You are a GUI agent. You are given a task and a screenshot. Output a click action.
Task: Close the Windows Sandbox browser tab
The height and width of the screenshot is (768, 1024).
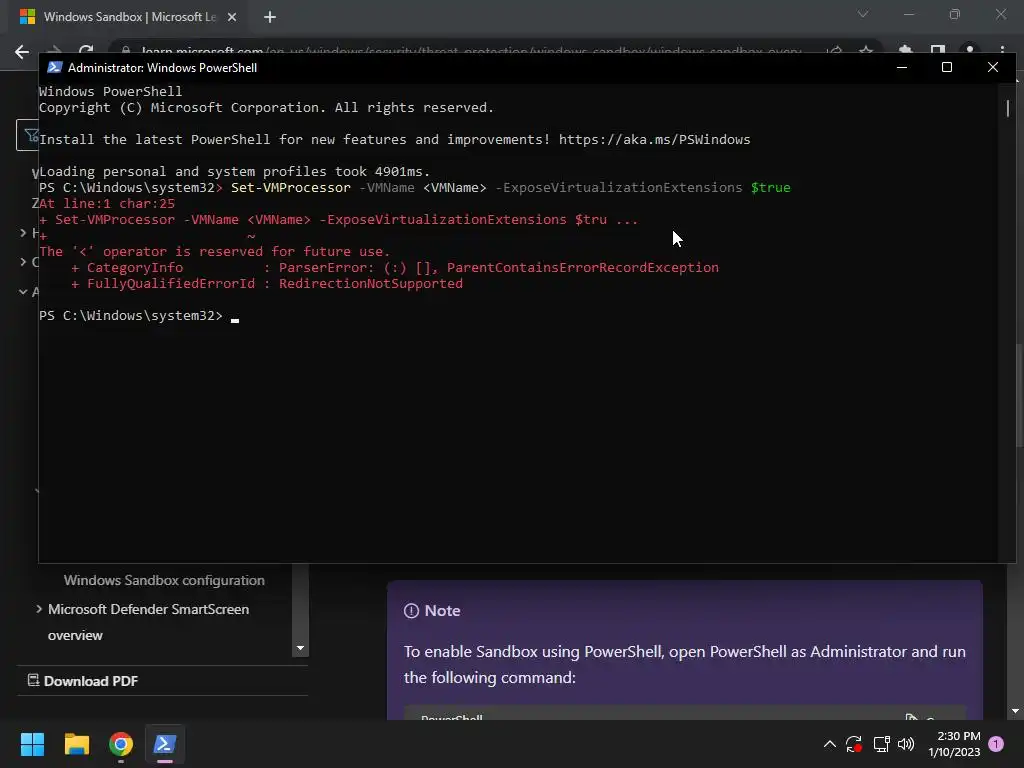pyautogui.click(x=232, y=17)
